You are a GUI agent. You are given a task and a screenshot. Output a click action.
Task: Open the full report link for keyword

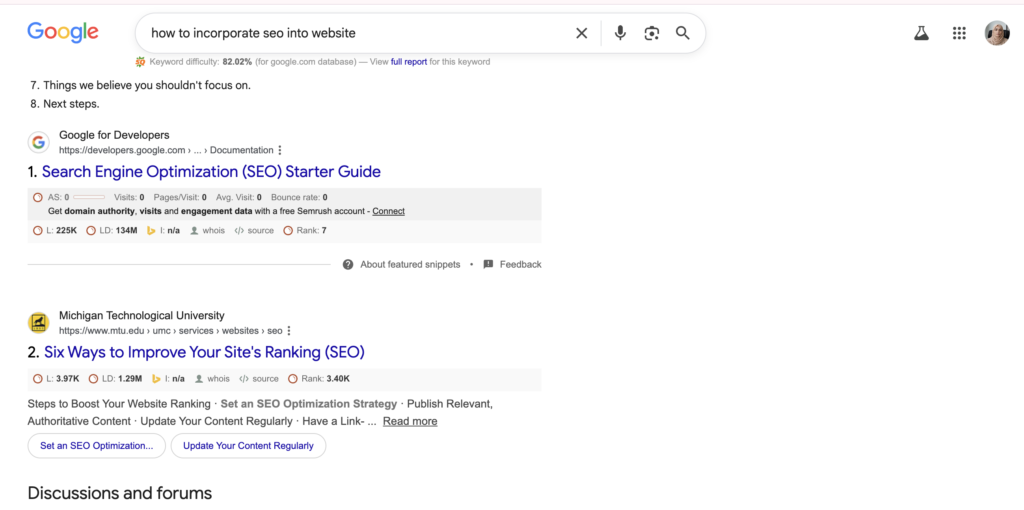pyautogui.click(x=409, y=62)
